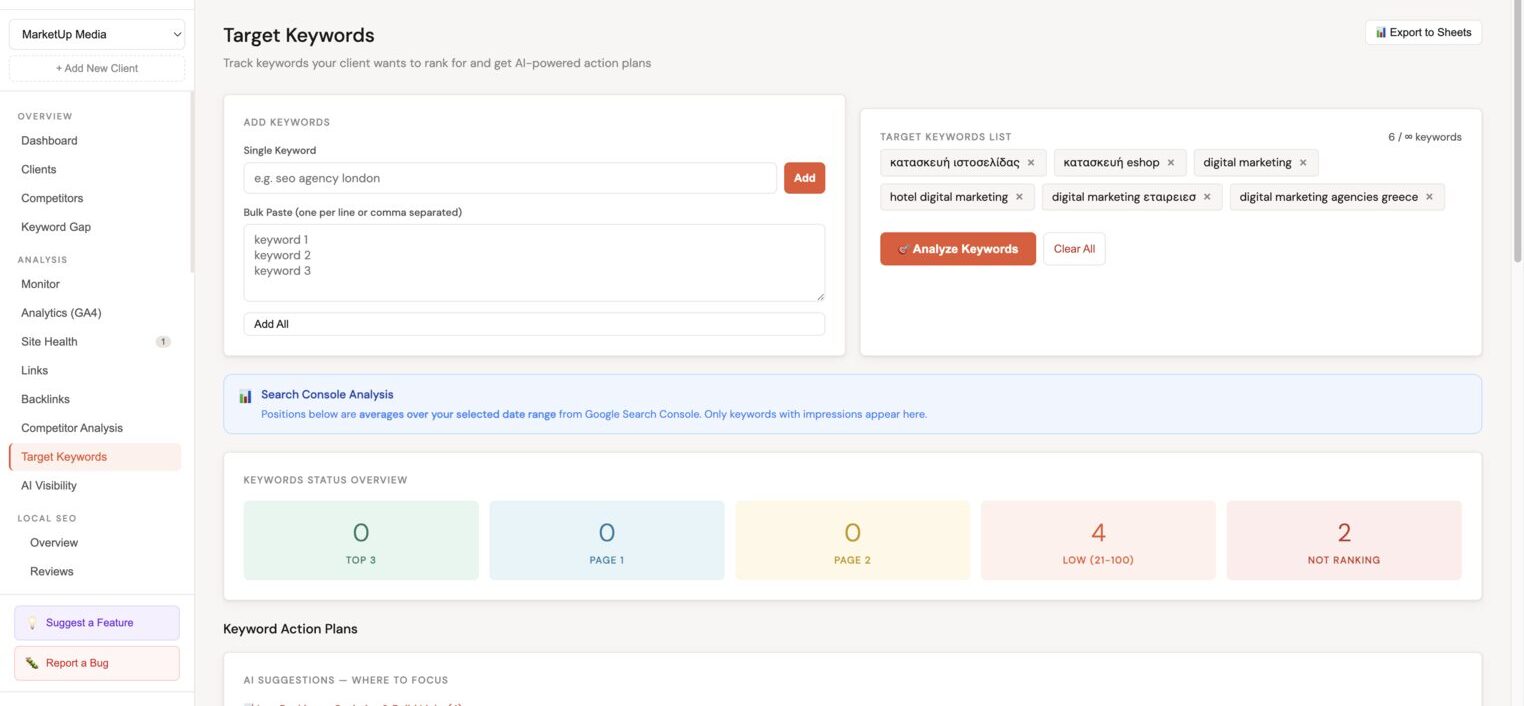Click Analyze Keywords button
The width and height of the screenshot is (1524, 706).
click(x=958, y=249)
